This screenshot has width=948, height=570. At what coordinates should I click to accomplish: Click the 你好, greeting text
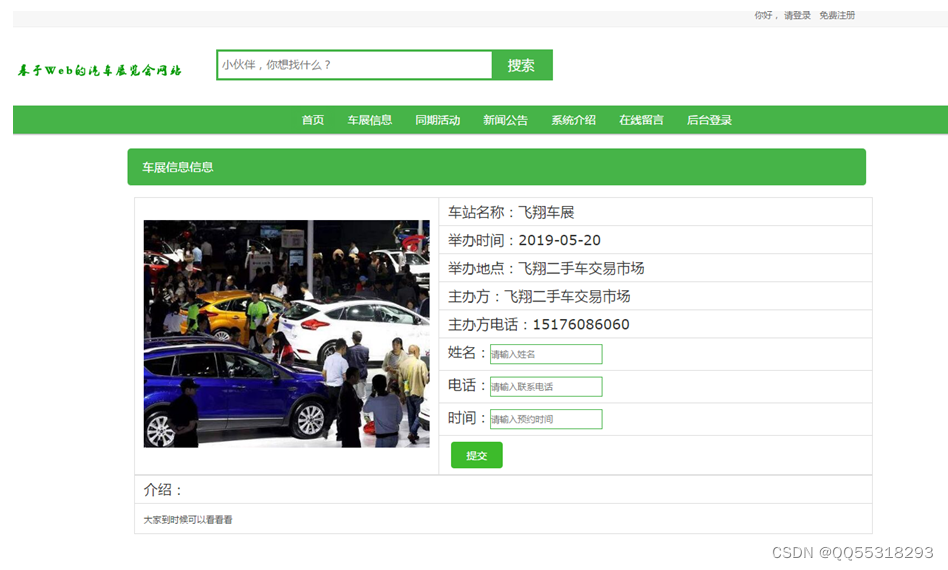click(x=765, y=16)
